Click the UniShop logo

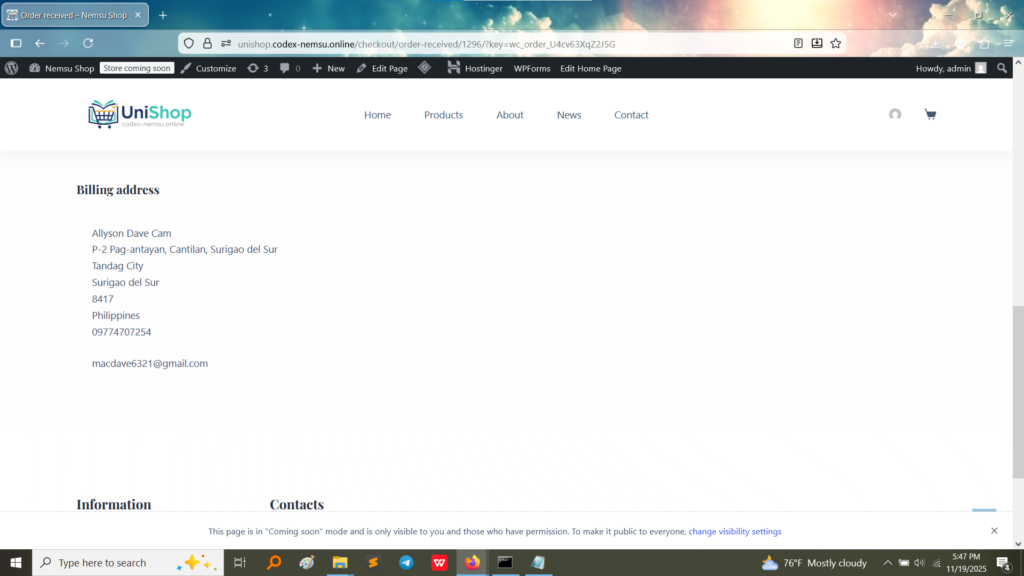point(140,115)
